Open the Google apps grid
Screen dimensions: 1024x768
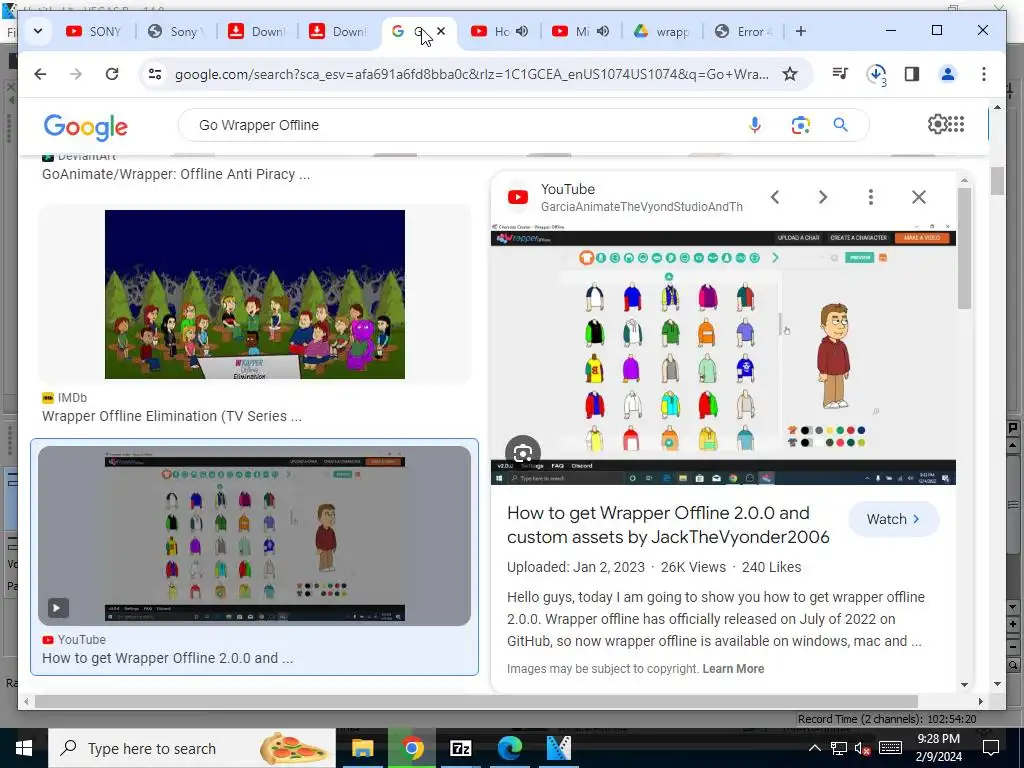click(x=956, y=124)
